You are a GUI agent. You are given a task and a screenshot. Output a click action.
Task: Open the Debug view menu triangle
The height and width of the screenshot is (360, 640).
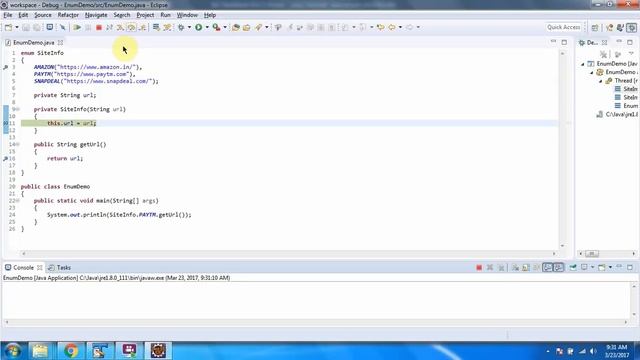tap(631, 54)
